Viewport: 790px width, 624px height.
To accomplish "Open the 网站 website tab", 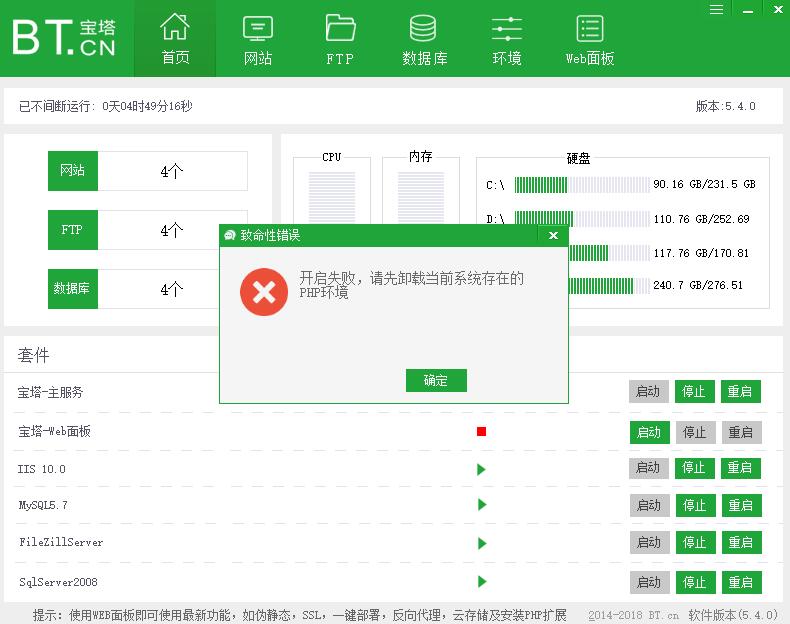I will pyautogui.click(x=257, y=39).
